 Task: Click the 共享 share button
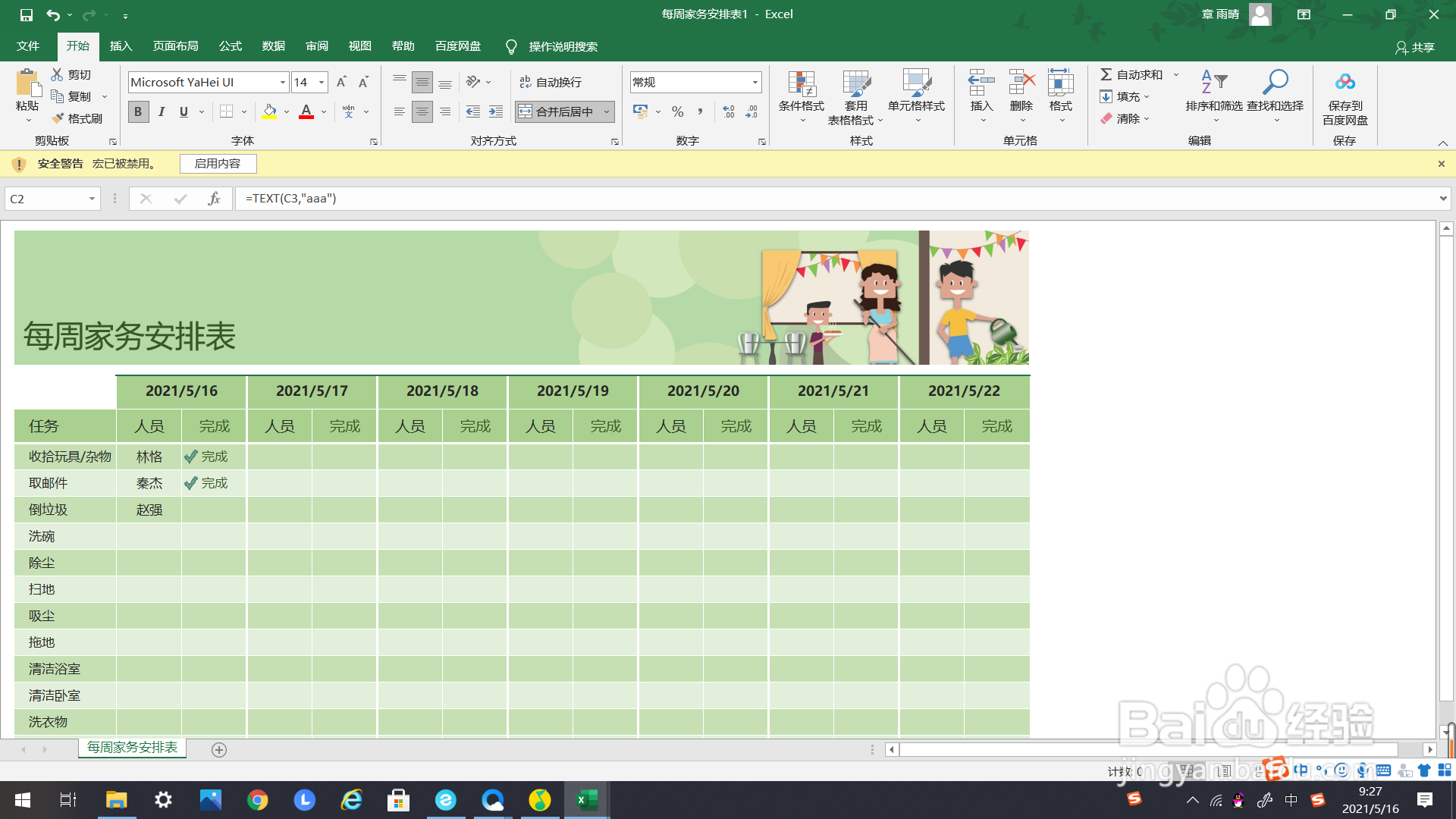pyautogui.click(x=1414, y=47)
